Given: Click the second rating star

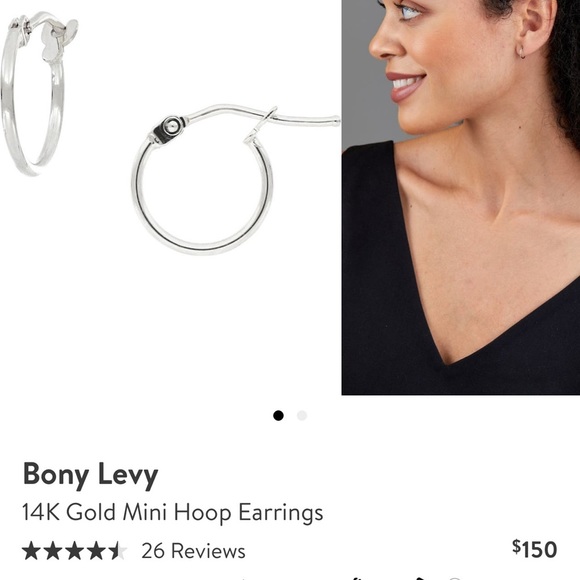Looking at the screenshot, I should tap(53, 550).
